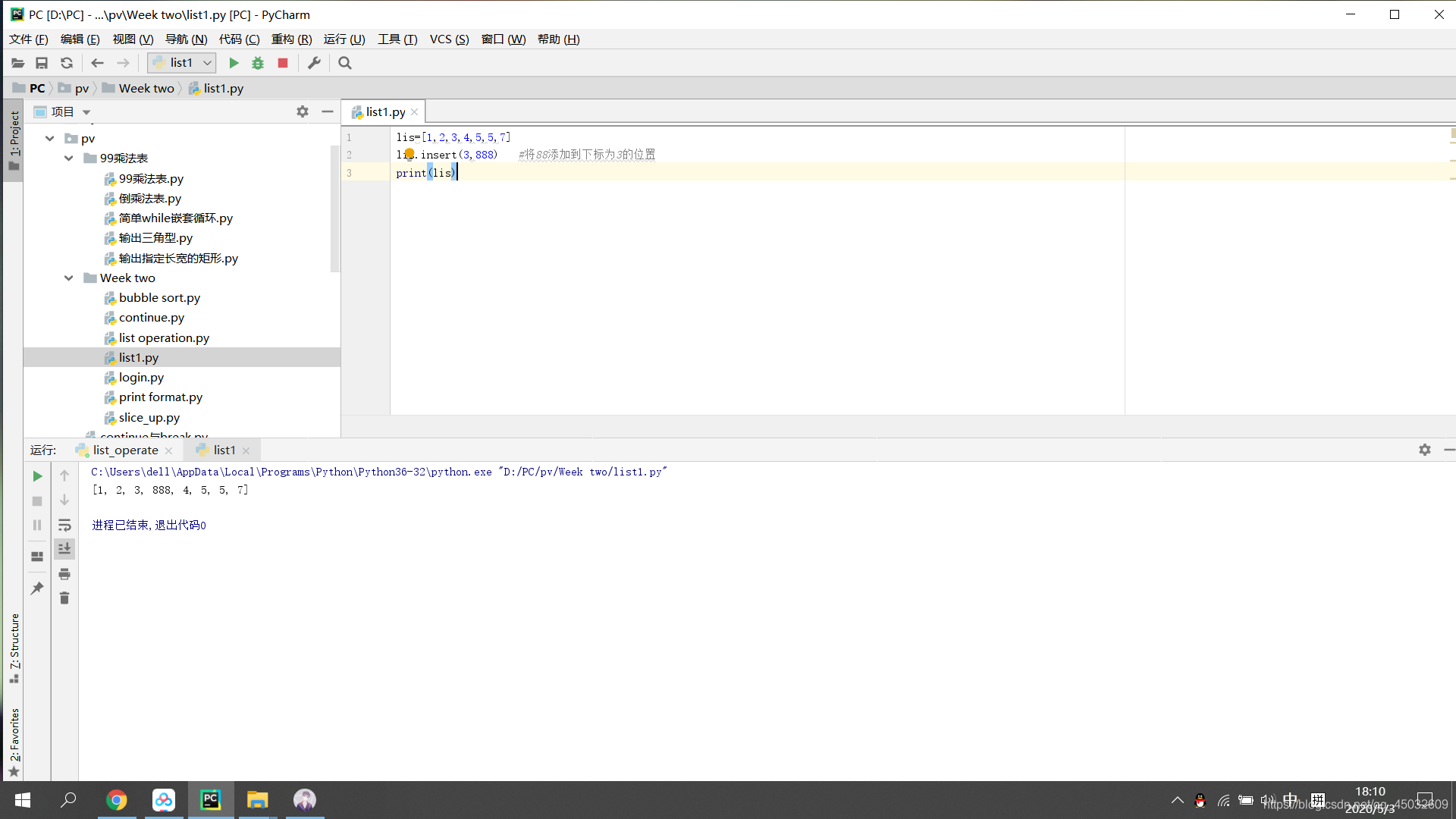Open the script path link in console
This screenshot has height=819, width=1456.
coord(584,472)
